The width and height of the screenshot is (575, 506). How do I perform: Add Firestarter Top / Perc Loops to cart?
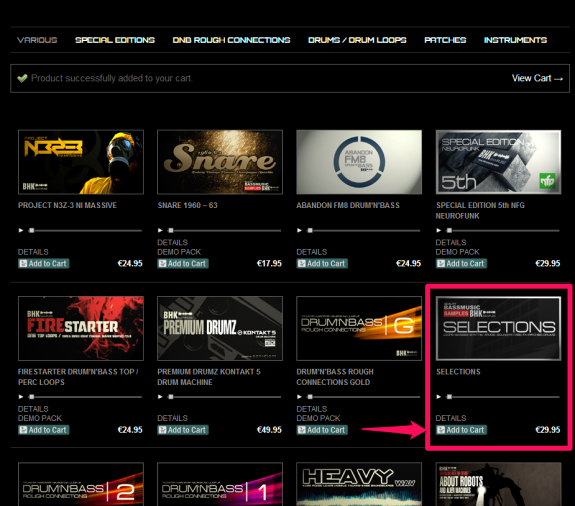pyautogui.click(x=44, y=430)
